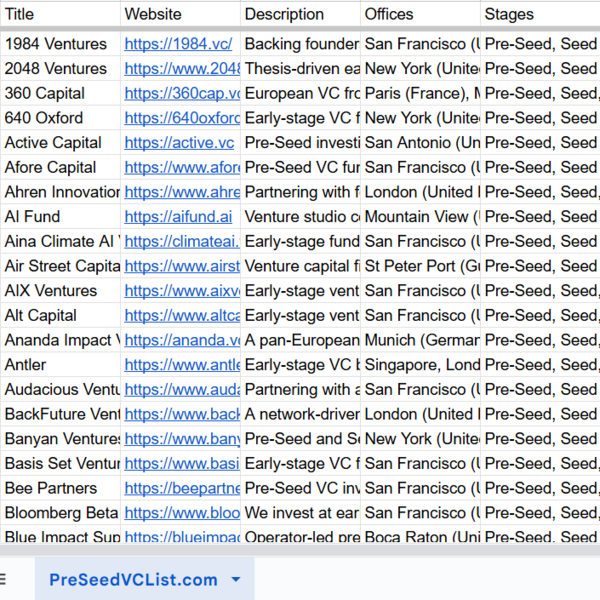This screenshot has width=600, height=600.
Task: Select the PreSeedVCList.com sheet tab
Action: tap(144, 579)
